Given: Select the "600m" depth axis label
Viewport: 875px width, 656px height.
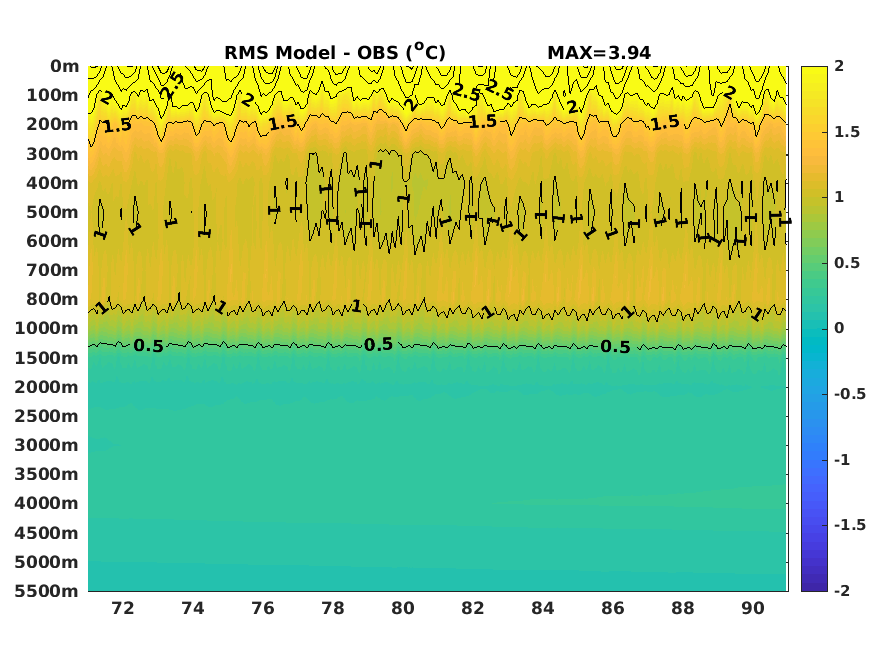Looking at the screenshot, I should click(52, 241).
